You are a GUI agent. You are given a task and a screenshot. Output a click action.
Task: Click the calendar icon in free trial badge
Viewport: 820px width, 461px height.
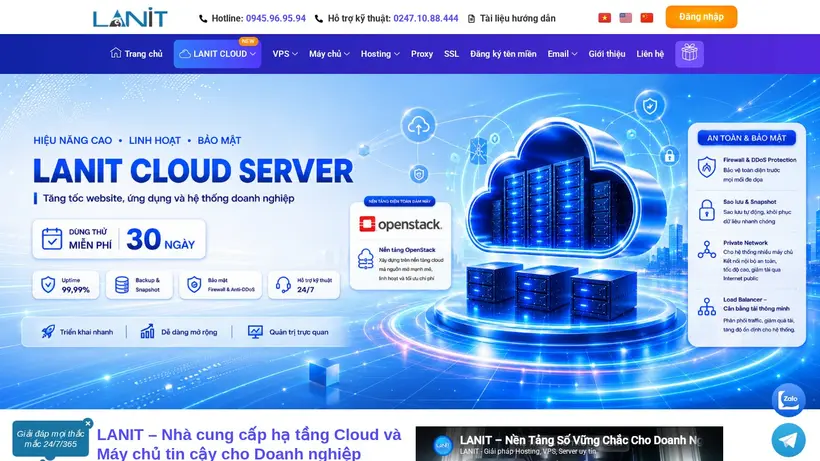(52, 238)
